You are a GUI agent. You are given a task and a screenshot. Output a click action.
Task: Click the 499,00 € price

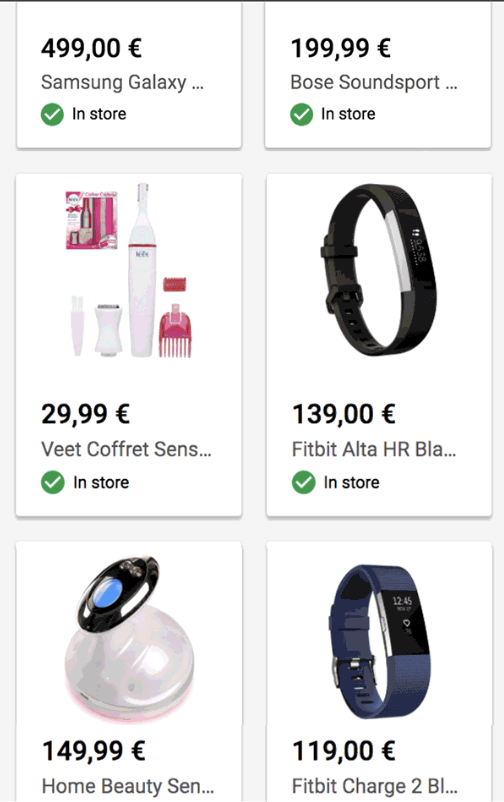tap(92, 49)
